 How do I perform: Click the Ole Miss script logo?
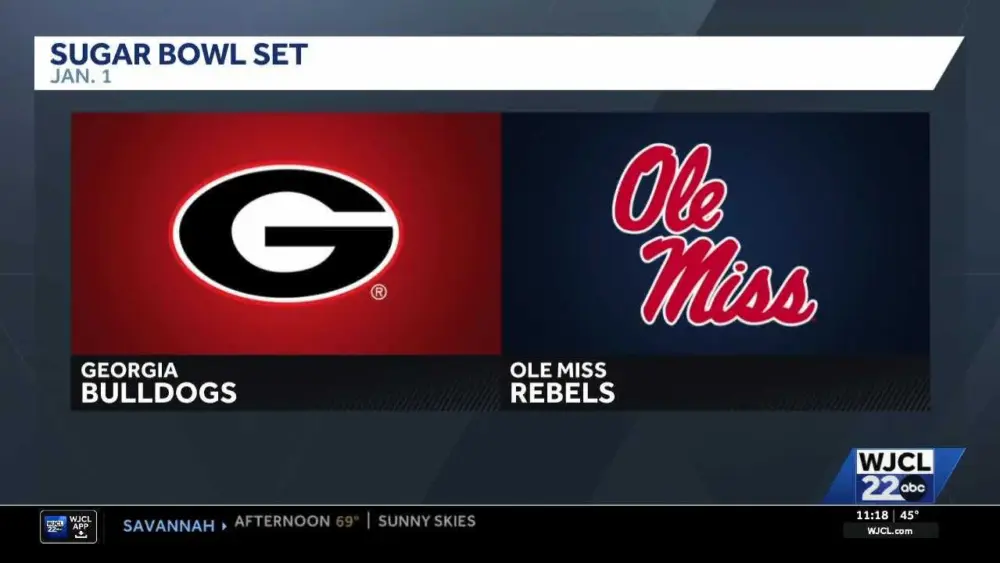coord(714,236)
